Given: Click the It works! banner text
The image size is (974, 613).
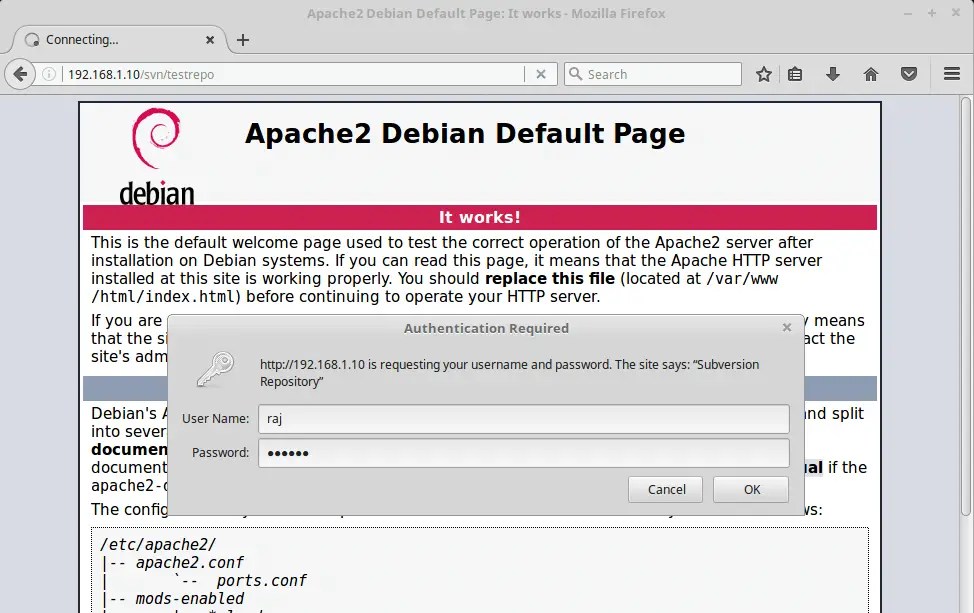Looking at the screenshot, I should point(480,217).
